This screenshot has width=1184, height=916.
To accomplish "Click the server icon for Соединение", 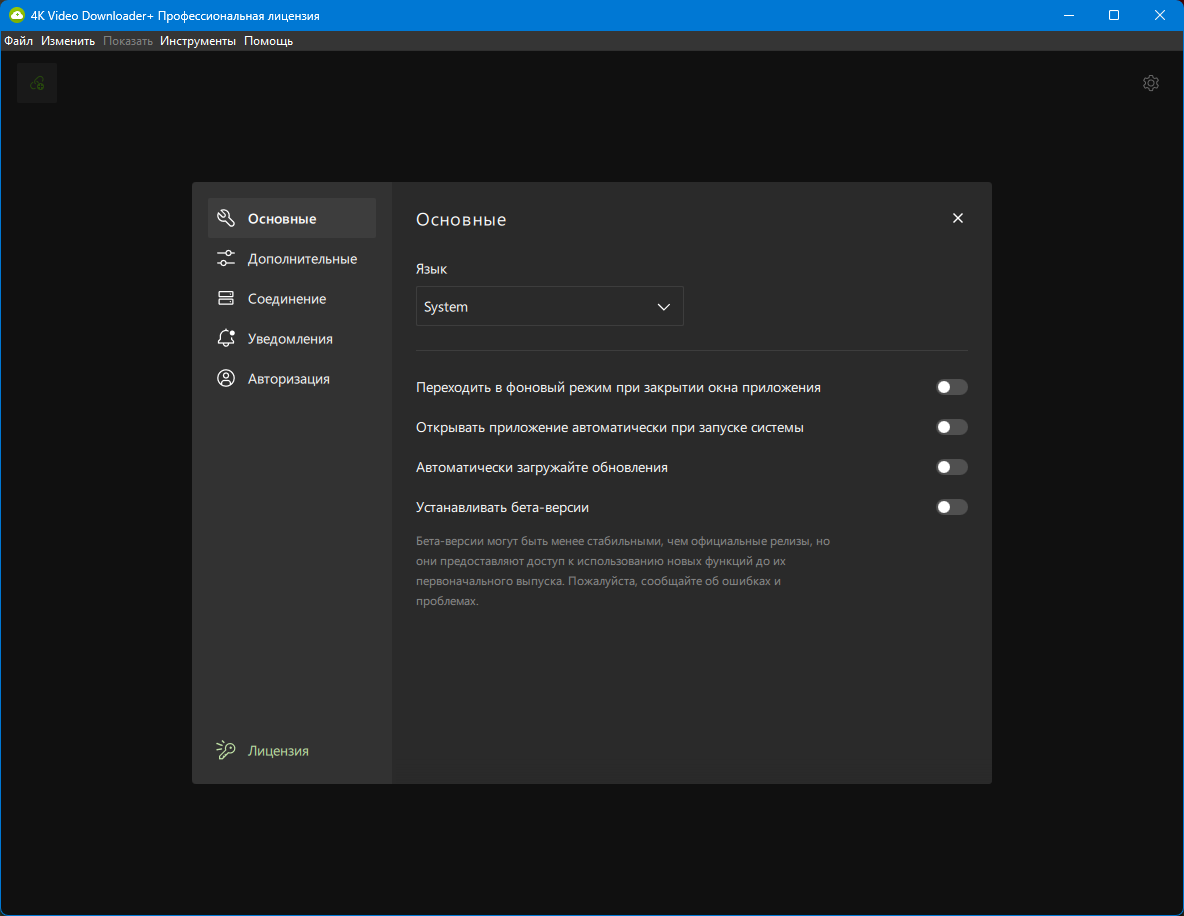I will 226,298.
